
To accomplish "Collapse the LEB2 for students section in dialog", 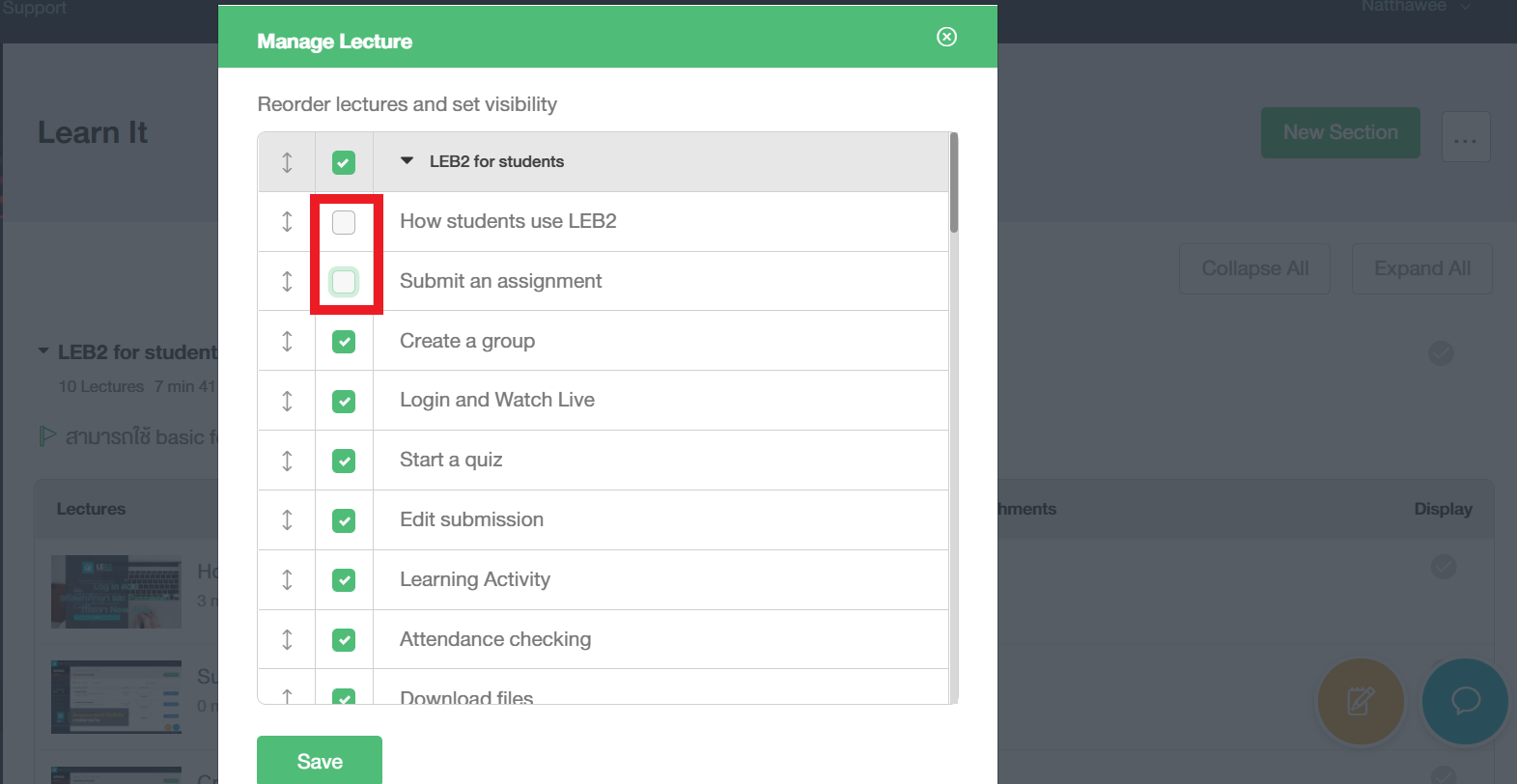I will (x=407, y=161).
